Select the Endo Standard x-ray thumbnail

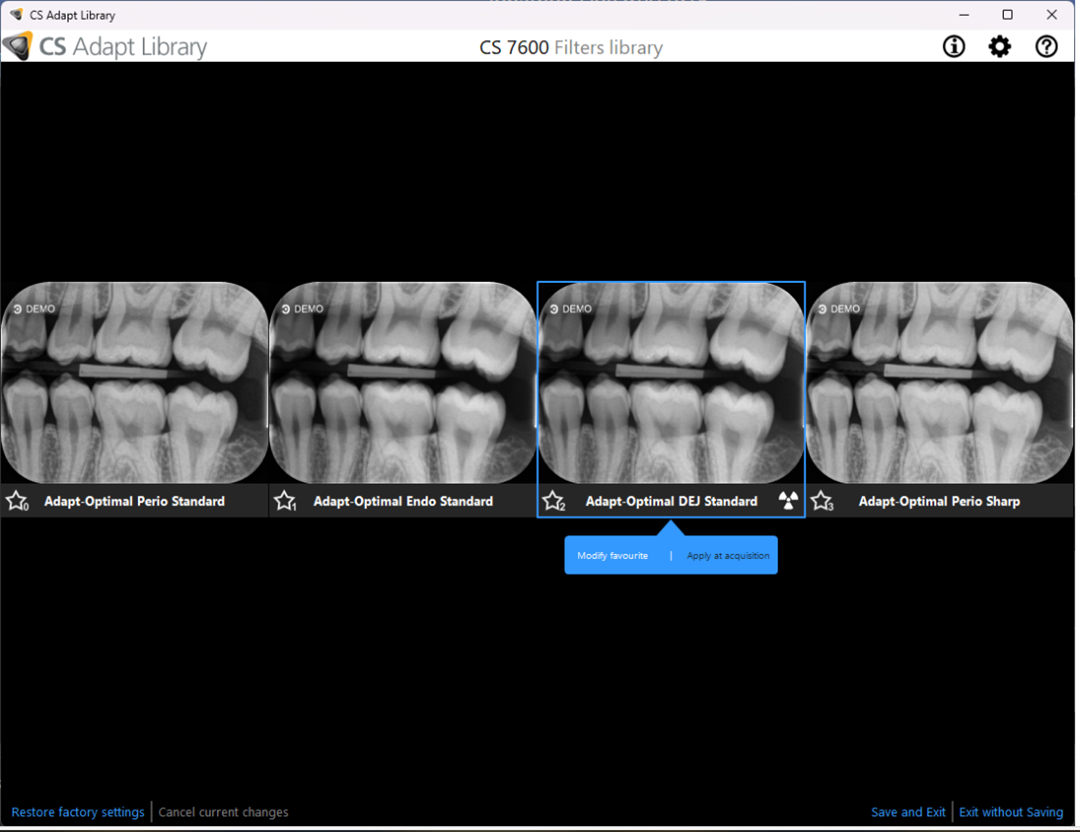point(402,383)
